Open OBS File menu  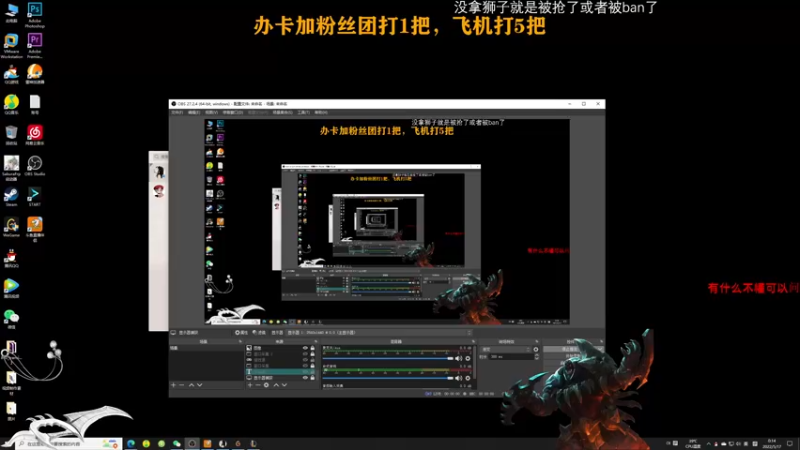177,112
